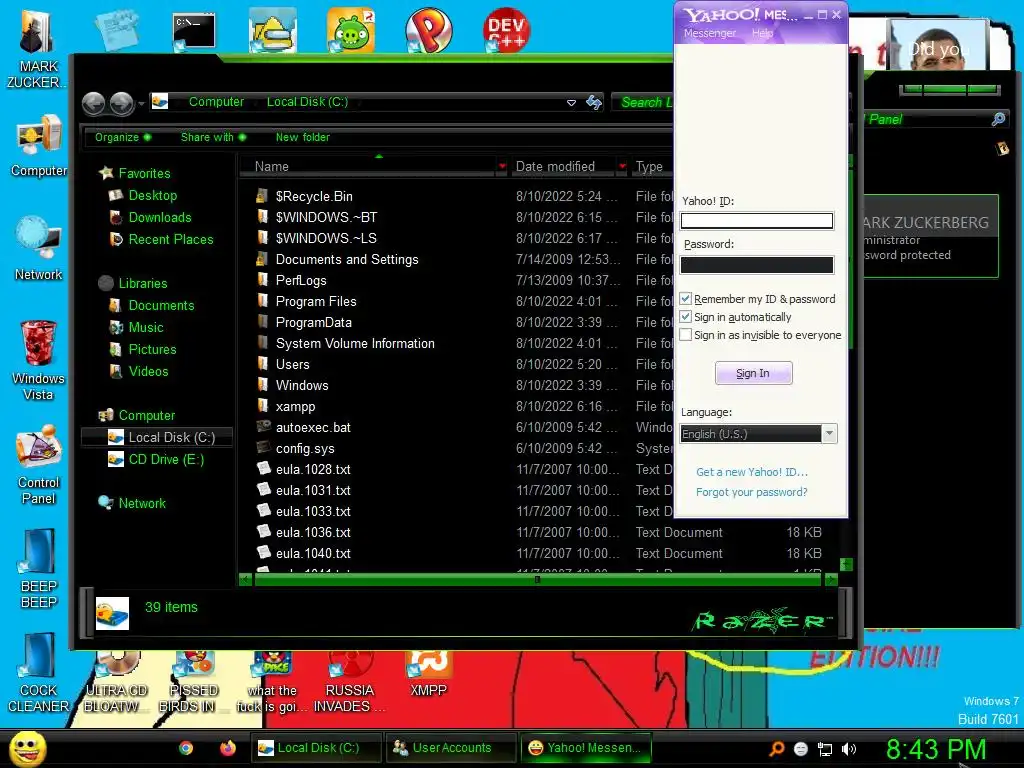Screen dimensions: 1024x768
Task: Switch to Local Disk (C:) taskbar window
Action: [316, 748]
